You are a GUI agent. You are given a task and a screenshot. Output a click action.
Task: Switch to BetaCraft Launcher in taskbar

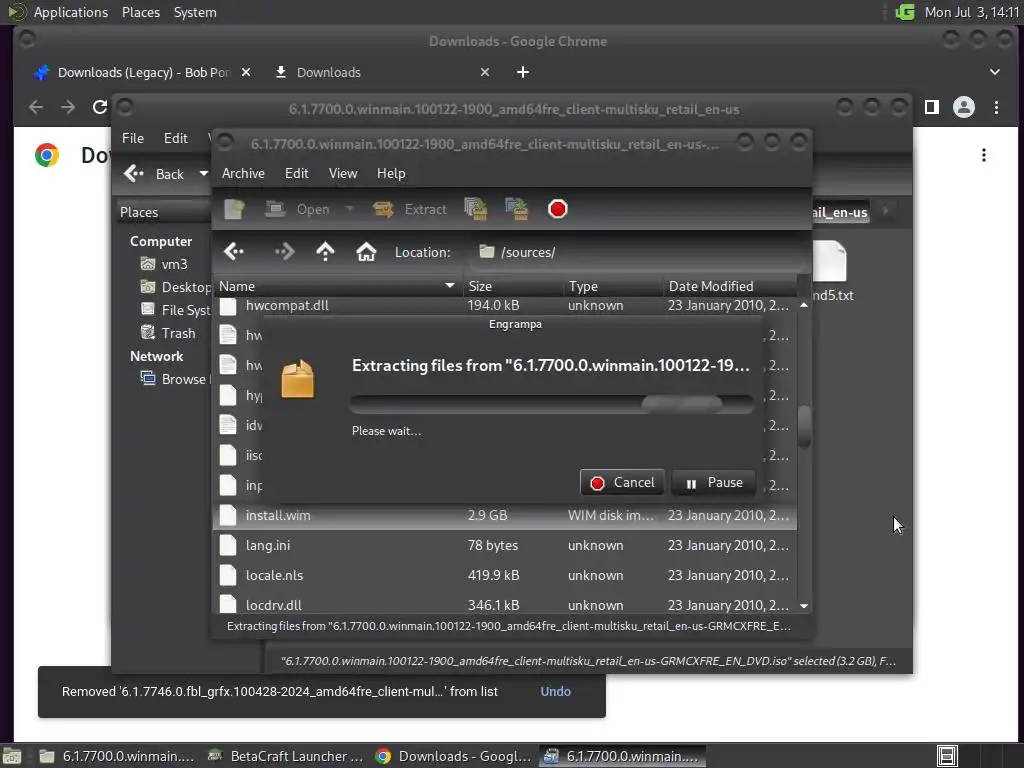tap(285, 756)
